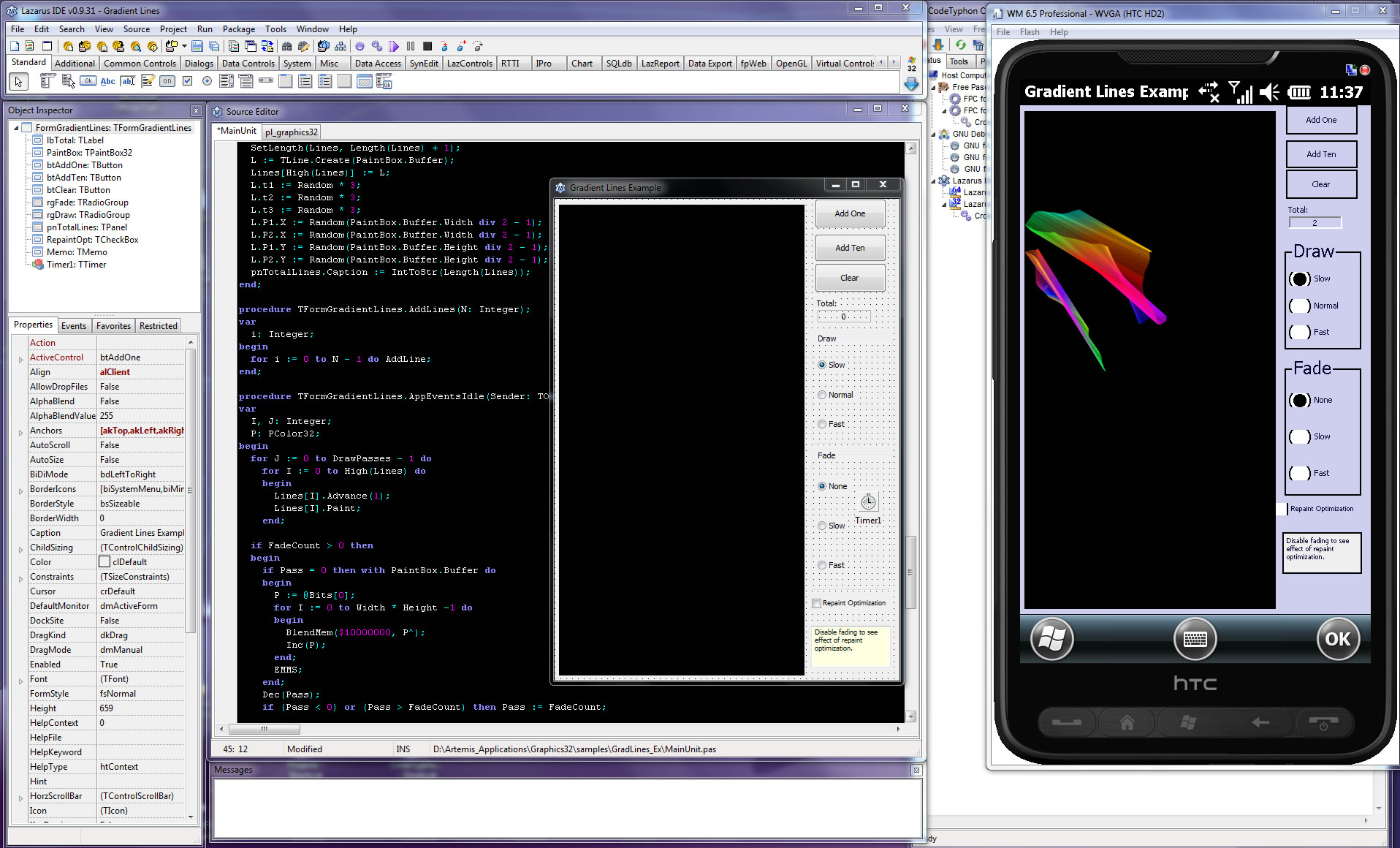
Task: Select the TListBox component icon
Action: tap(227, 81)
